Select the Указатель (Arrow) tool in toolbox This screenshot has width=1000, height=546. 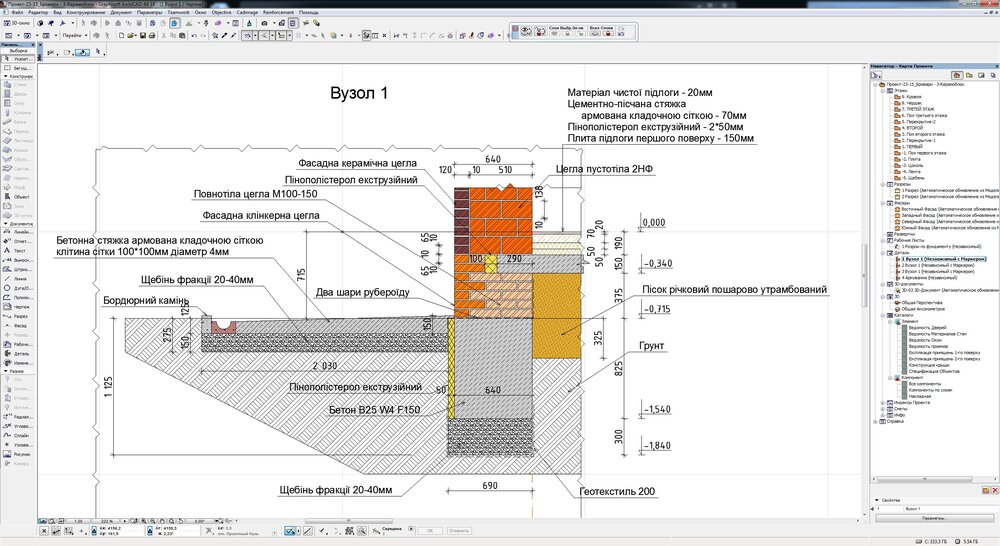(x=18, y=59)
